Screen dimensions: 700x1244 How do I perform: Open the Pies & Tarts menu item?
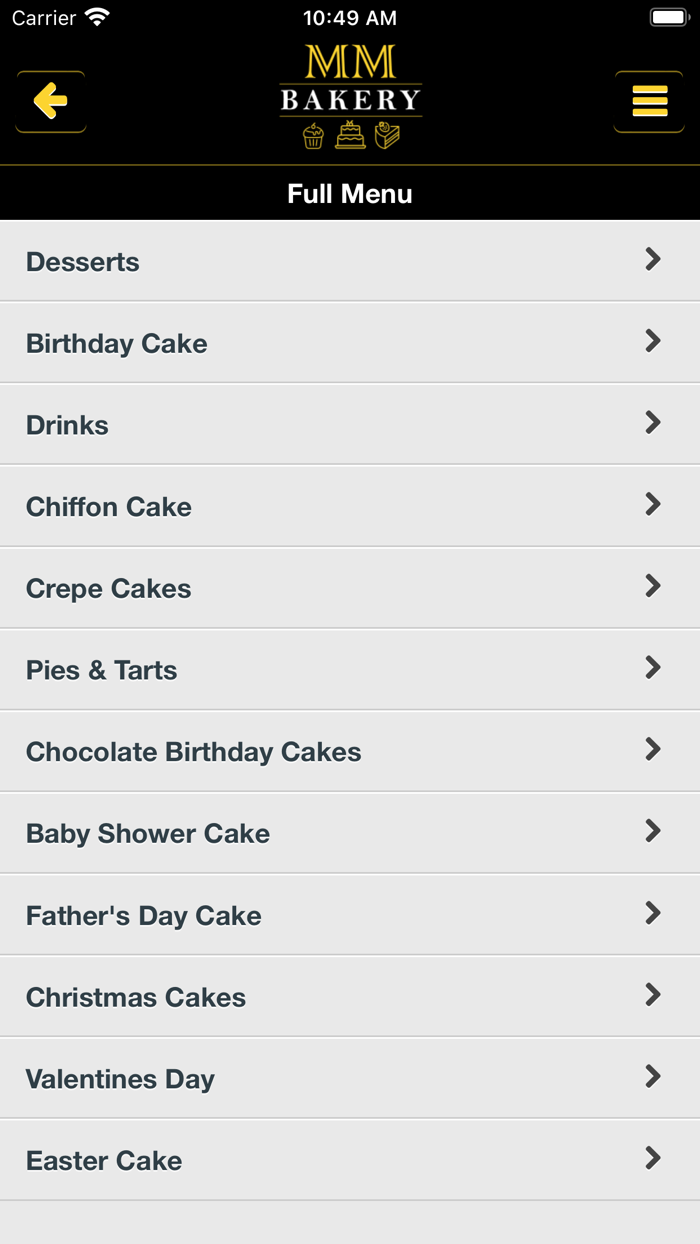tap(102, 670)
